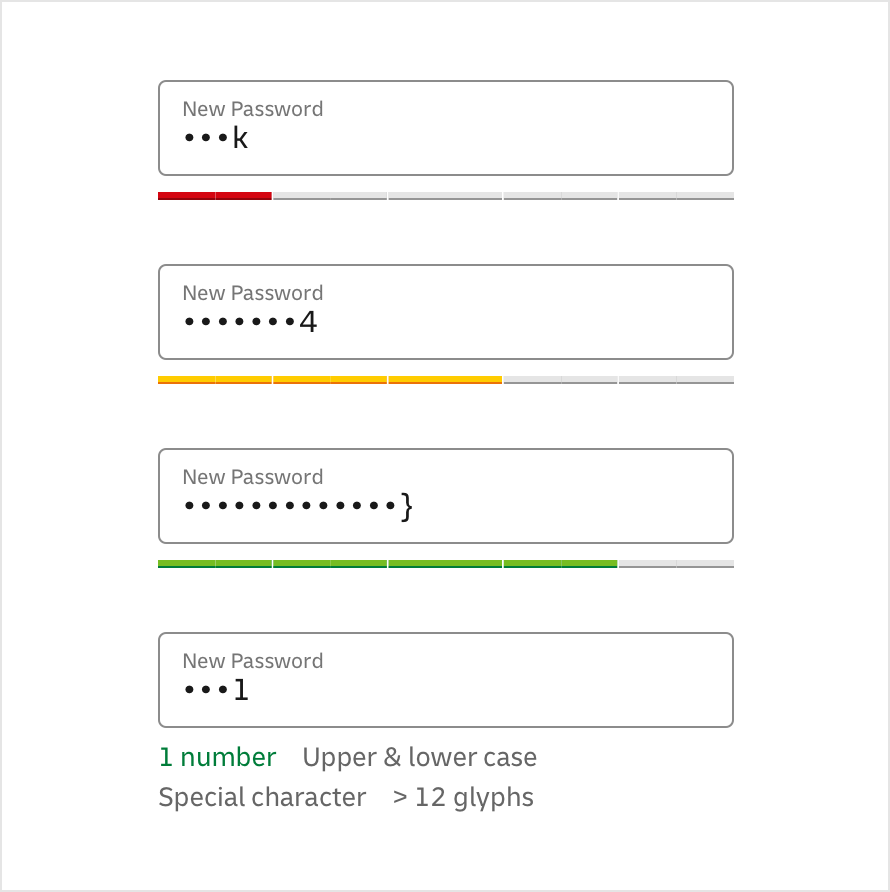
Task: Click the fourth New Password field ending in 1
Action: point(445,679)
